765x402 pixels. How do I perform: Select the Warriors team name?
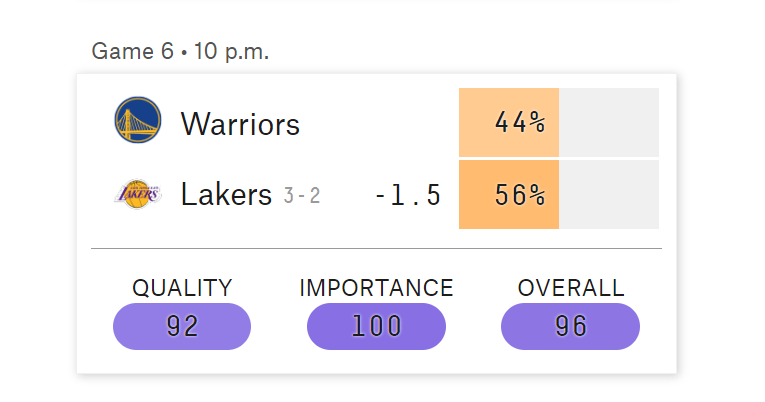click(x=240, y=124)
